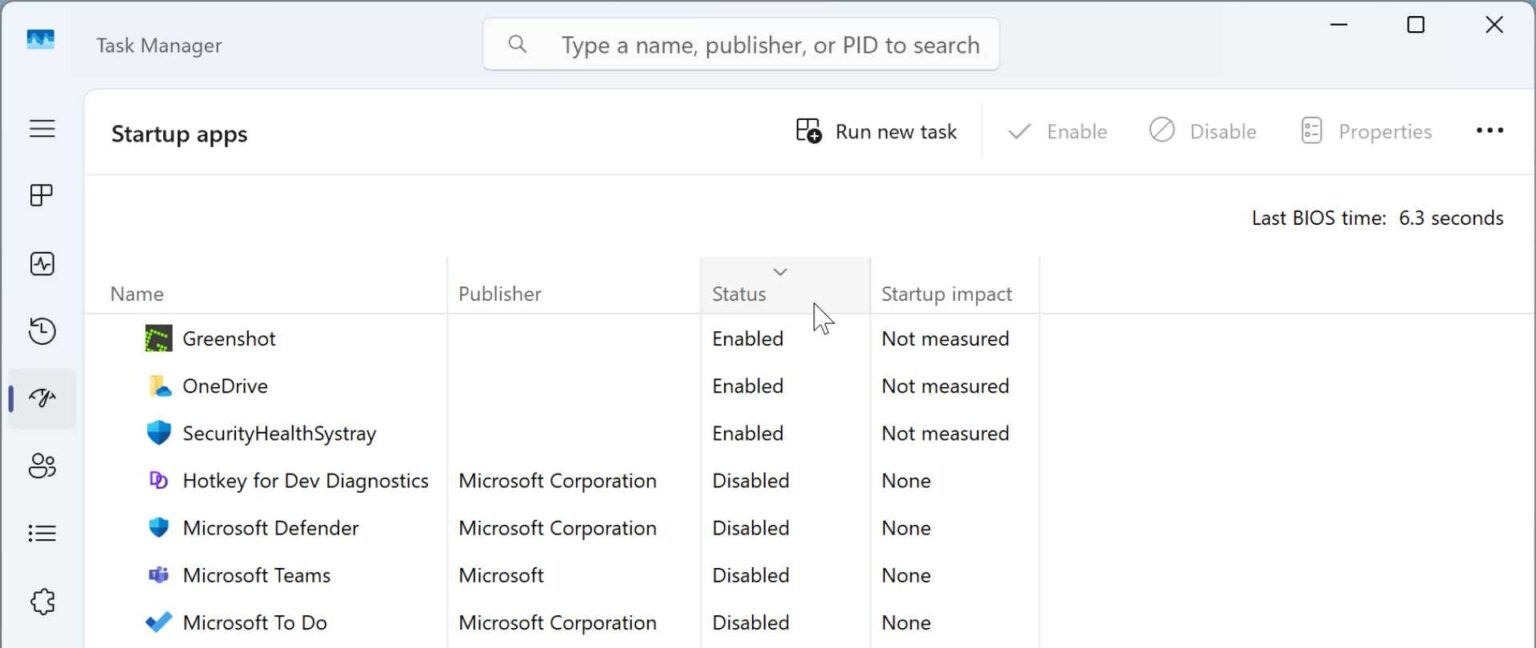1536x648 pixels.
Task: Click Run new task
Action: (x=876, y=130)
